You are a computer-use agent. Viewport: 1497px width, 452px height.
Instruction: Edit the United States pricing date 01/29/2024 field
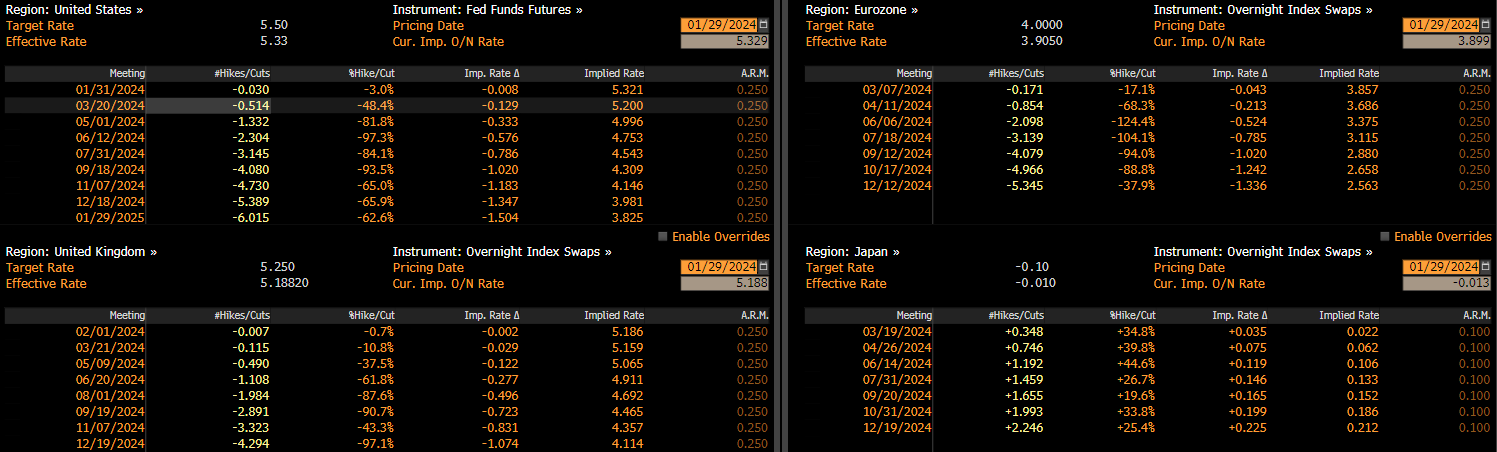719,25
